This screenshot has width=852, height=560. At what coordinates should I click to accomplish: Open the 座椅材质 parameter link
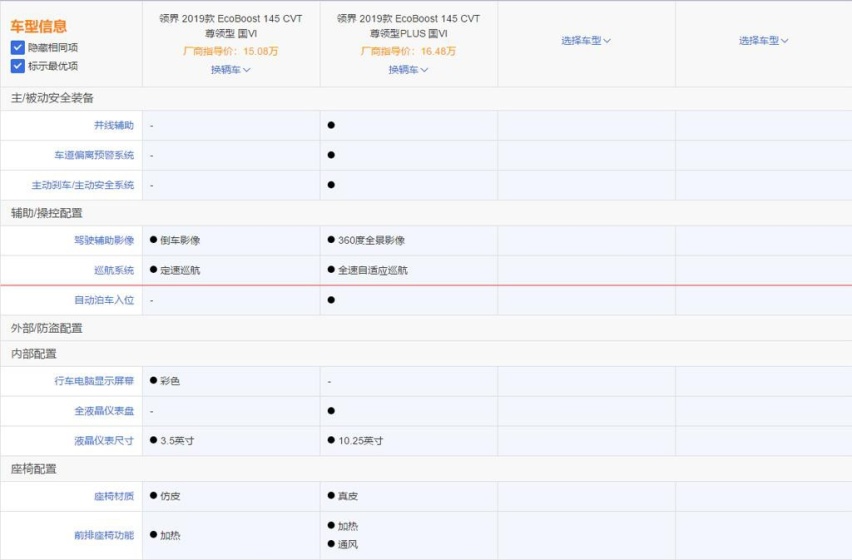point(114,496)
